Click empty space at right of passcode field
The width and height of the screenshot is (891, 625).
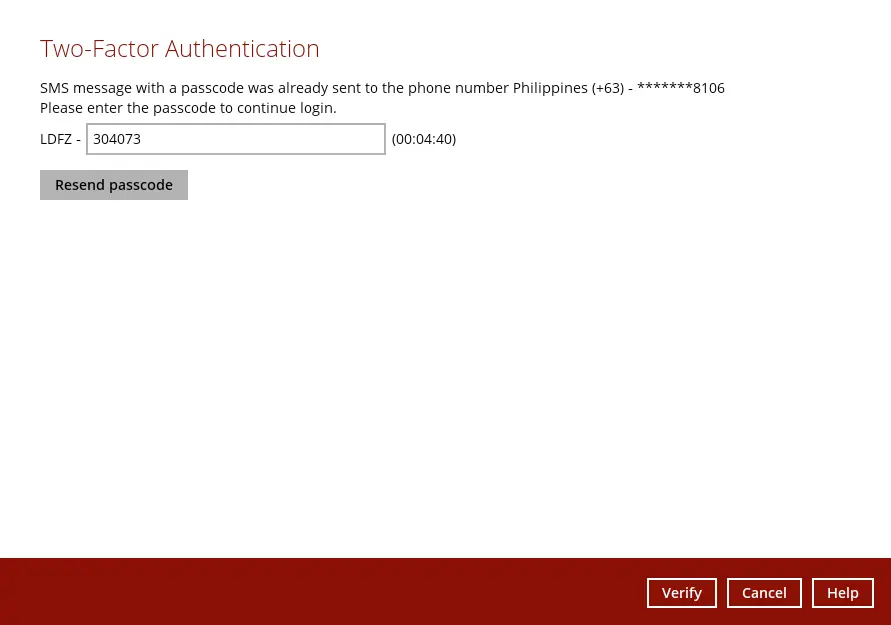[300, 139]
